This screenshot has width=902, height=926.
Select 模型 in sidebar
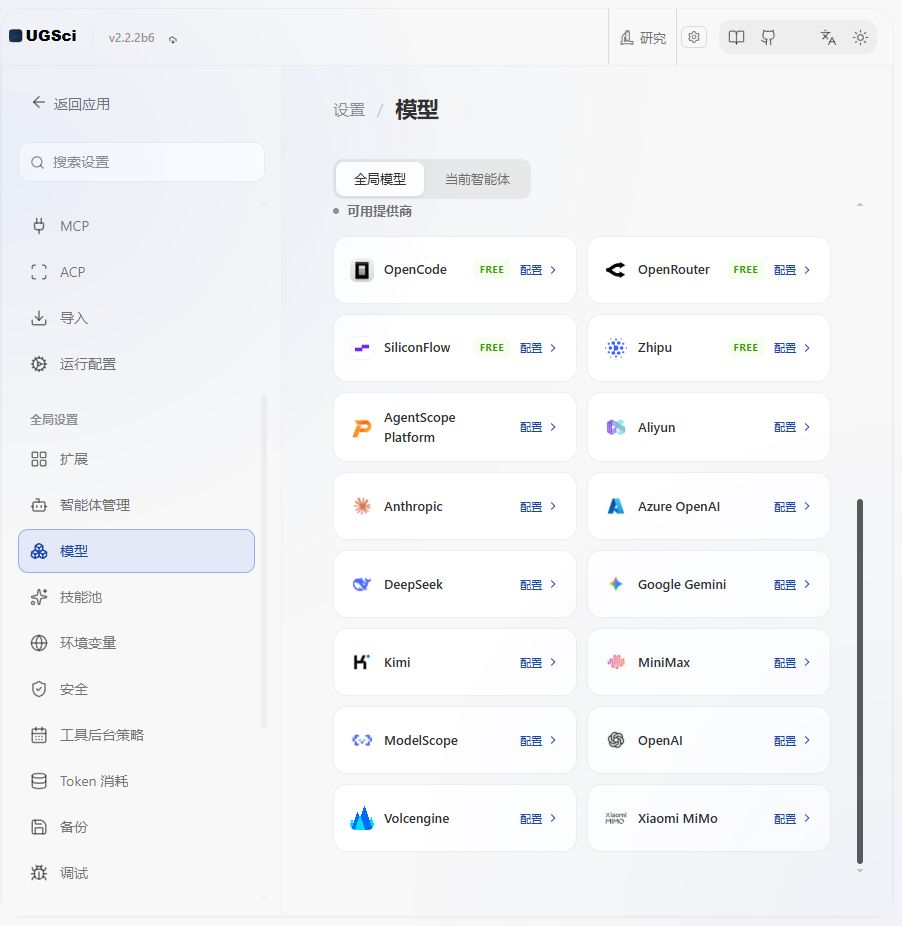[136, 551]
